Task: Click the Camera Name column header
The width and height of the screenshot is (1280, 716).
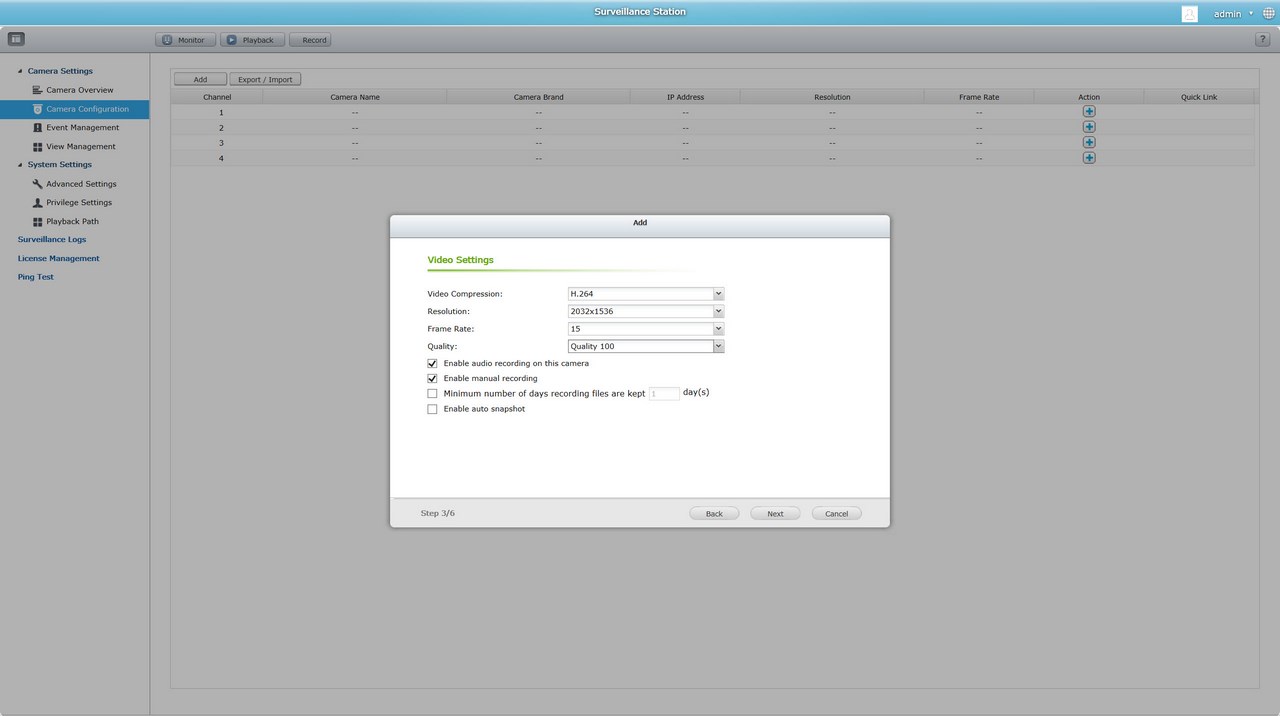Action: (x=355, y=97)
